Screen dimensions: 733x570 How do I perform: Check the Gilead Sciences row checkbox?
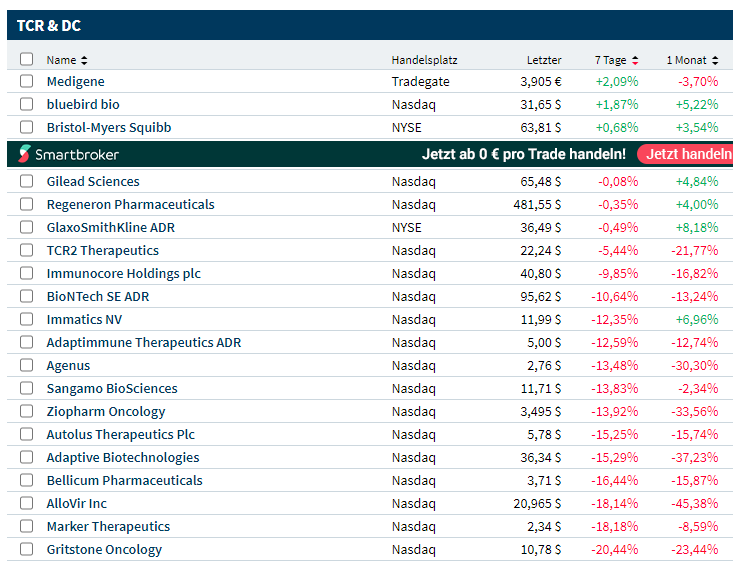point(27,182)
